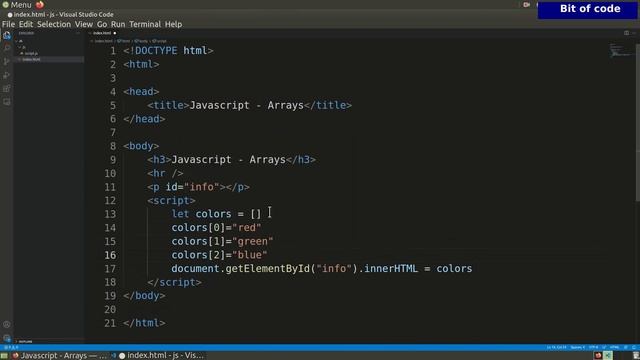Open the Explorer panel's more actions ellipsis
This screenshot has height=360, width=640.
coord(78,33)
